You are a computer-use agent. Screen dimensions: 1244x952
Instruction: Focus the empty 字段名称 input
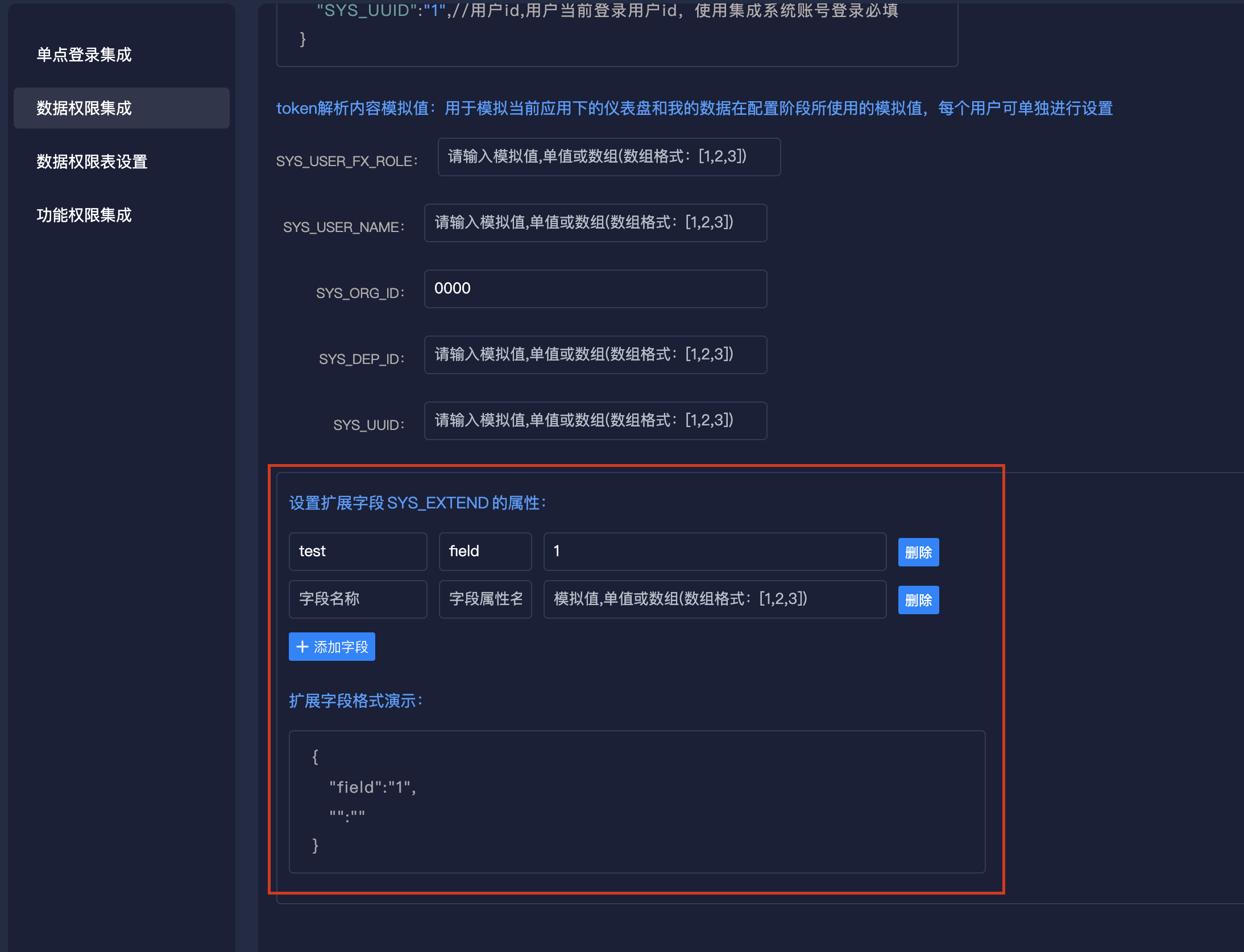[358, 599]
